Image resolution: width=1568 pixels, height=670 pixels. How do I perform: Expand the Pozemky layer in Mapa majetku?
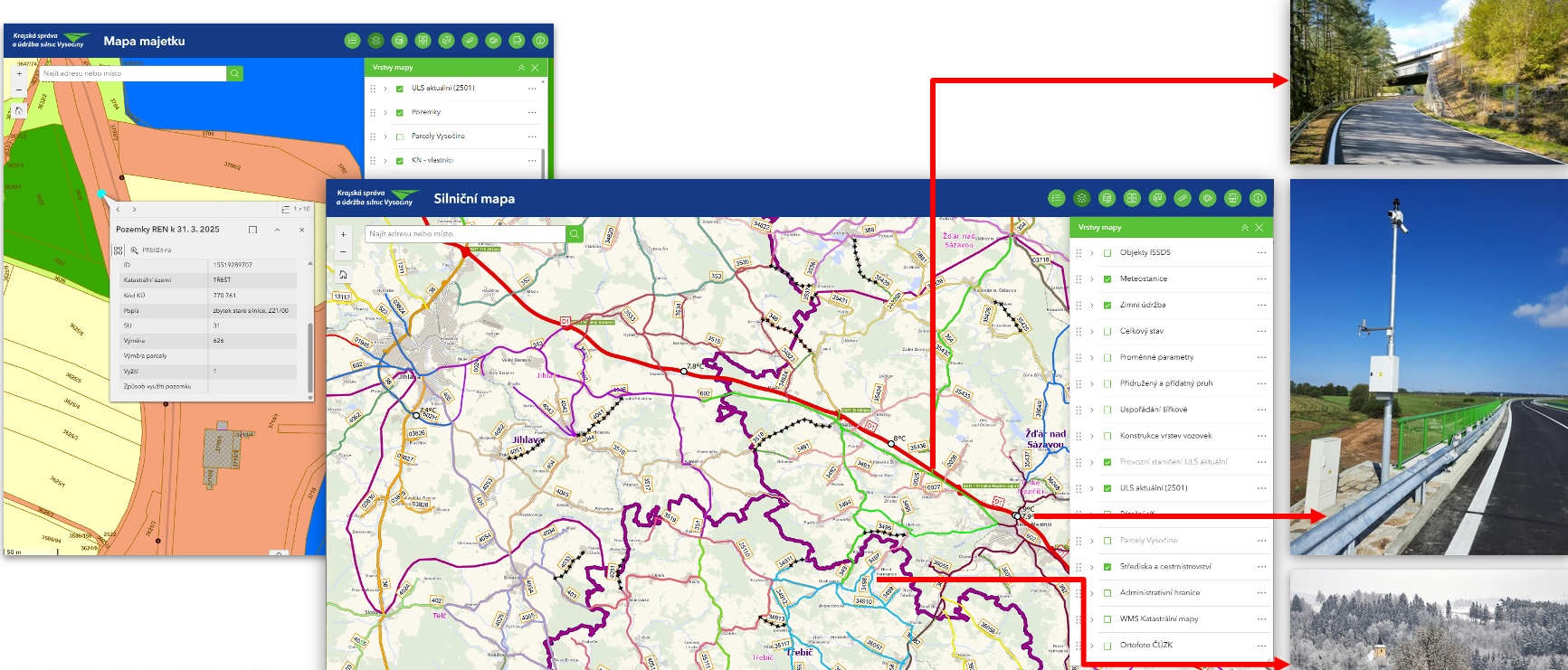click(385, 113)
